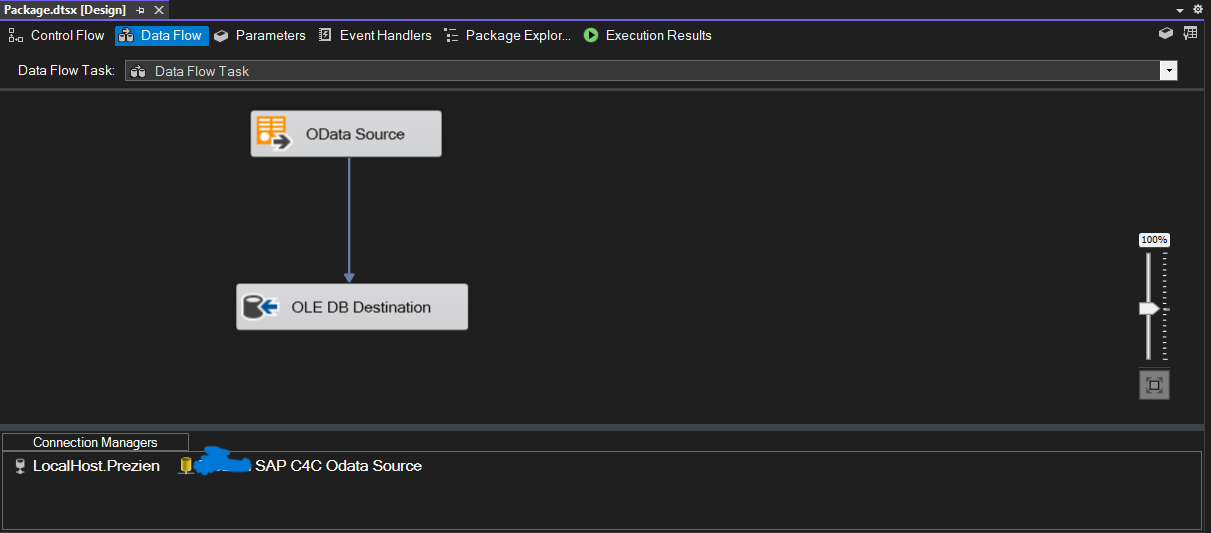The width and height of the screenshot is (1211, 533).
Task: Click the OLE DB Destination database icon
Action: coord(260,307)
